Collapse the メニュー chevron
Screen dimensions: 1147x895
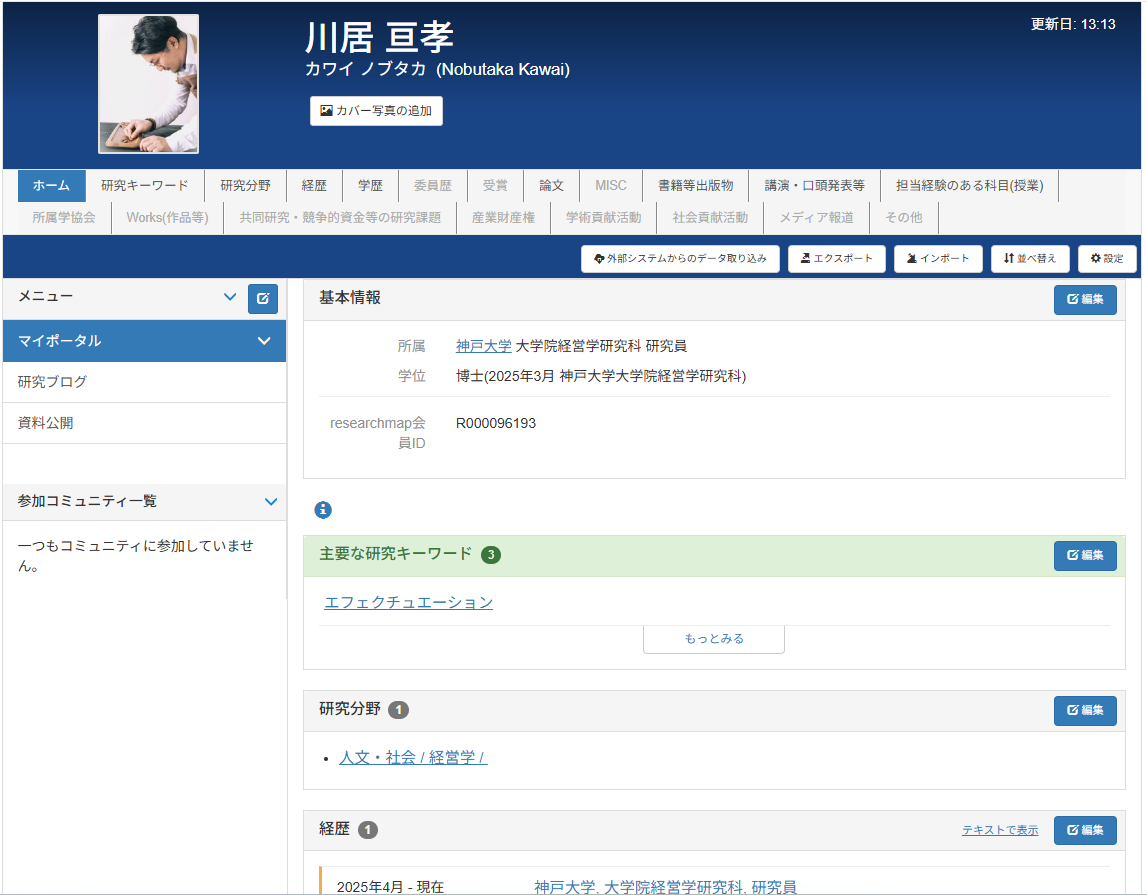click(230, 298)
